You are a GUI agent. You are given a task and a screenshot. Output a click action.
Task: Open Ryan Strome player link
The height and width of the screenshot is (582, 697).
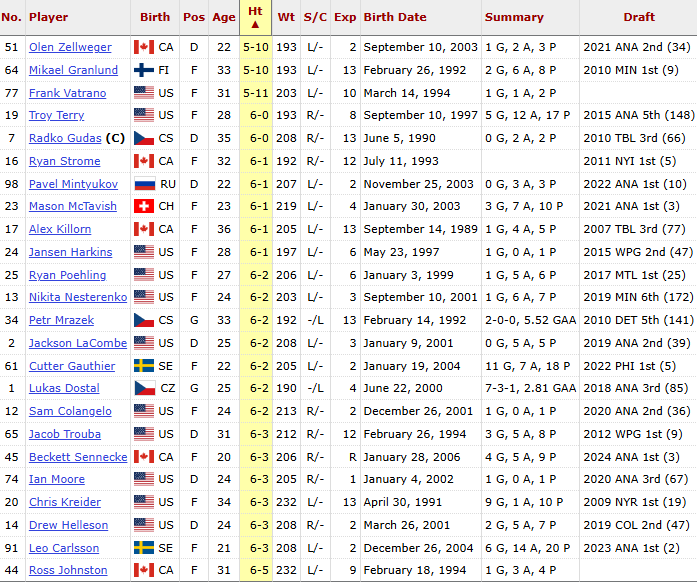click(64, 161)
